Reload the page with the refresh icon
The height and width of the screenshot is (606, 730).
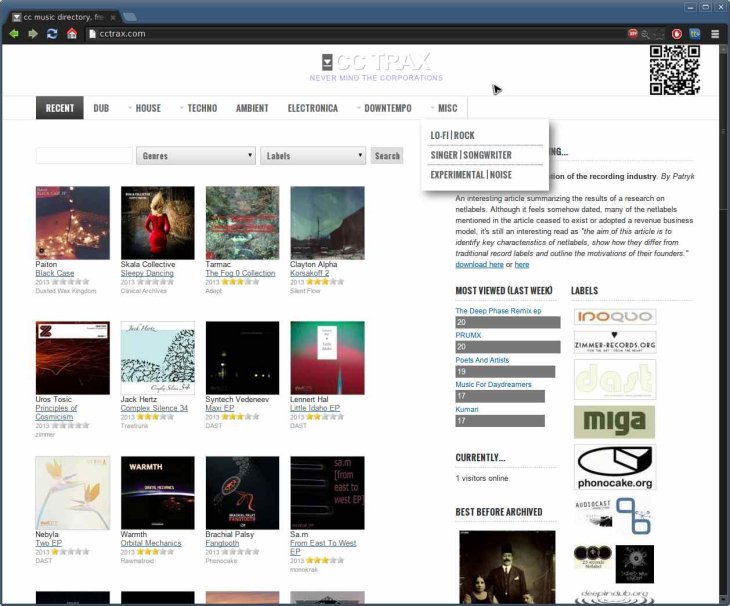52,33
